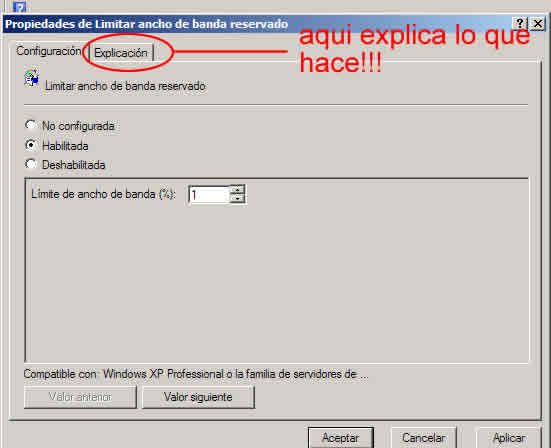Select the Habilitada radio option
Image resolution: width=551 pixels, height=448 pixels.
31,145
